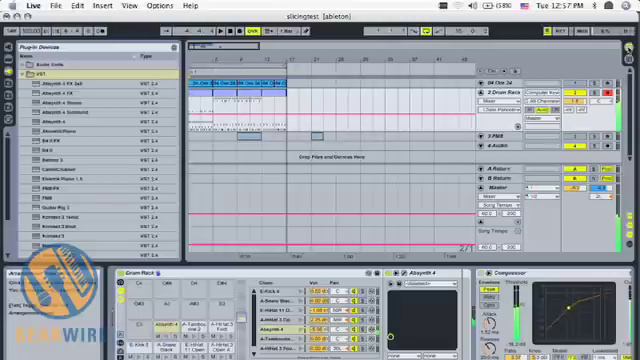Select Absynth 4 Stereo plug-in
The height and width of the screenshot is (360, 640).
(x=98, y=103)
